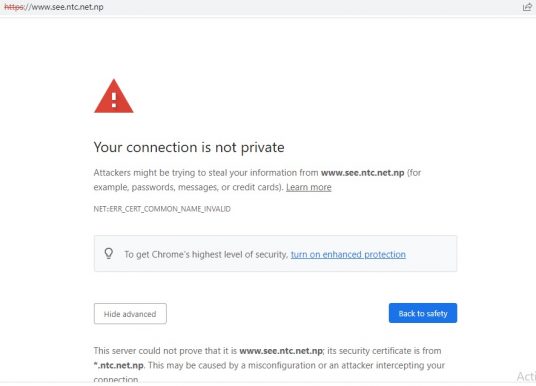This screenshot has height=386, width=536.
Task: Open turn on enhanced protection link
Action: (348, 254)
